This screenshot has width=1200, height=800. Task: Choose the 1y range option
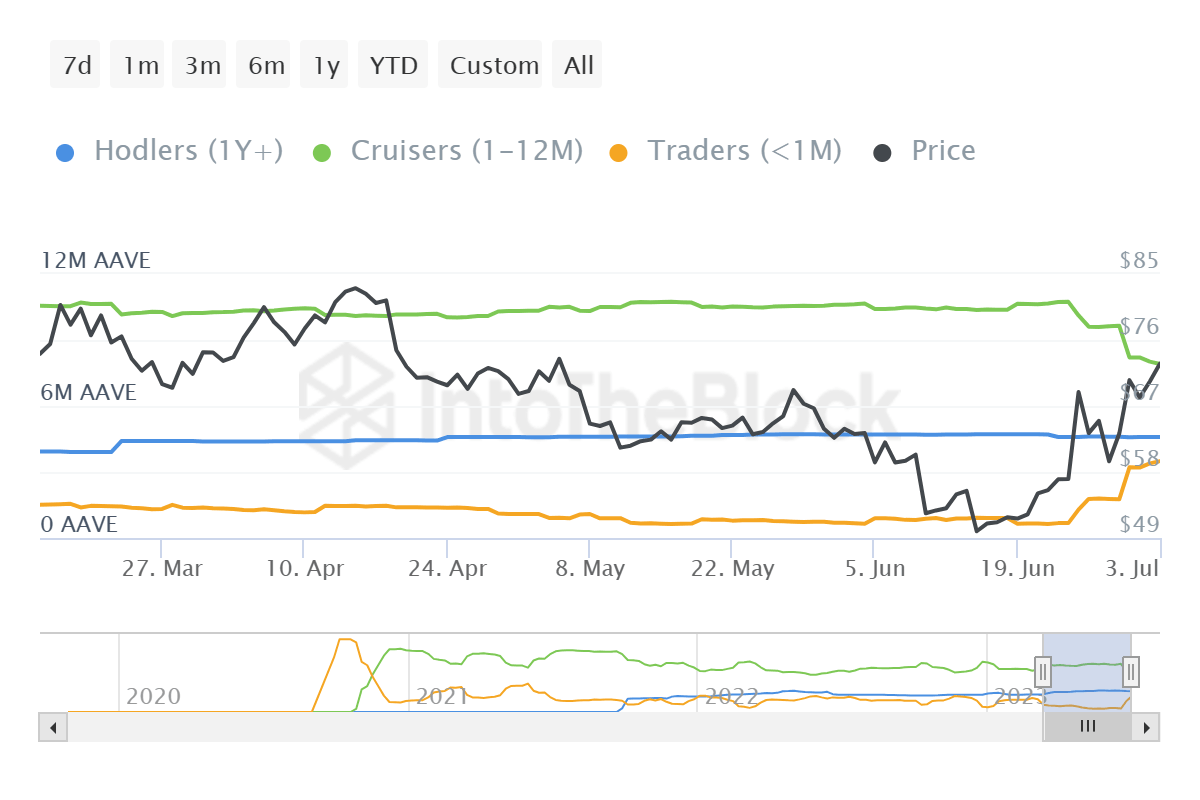pyautogui.click(x=326, y=66)
